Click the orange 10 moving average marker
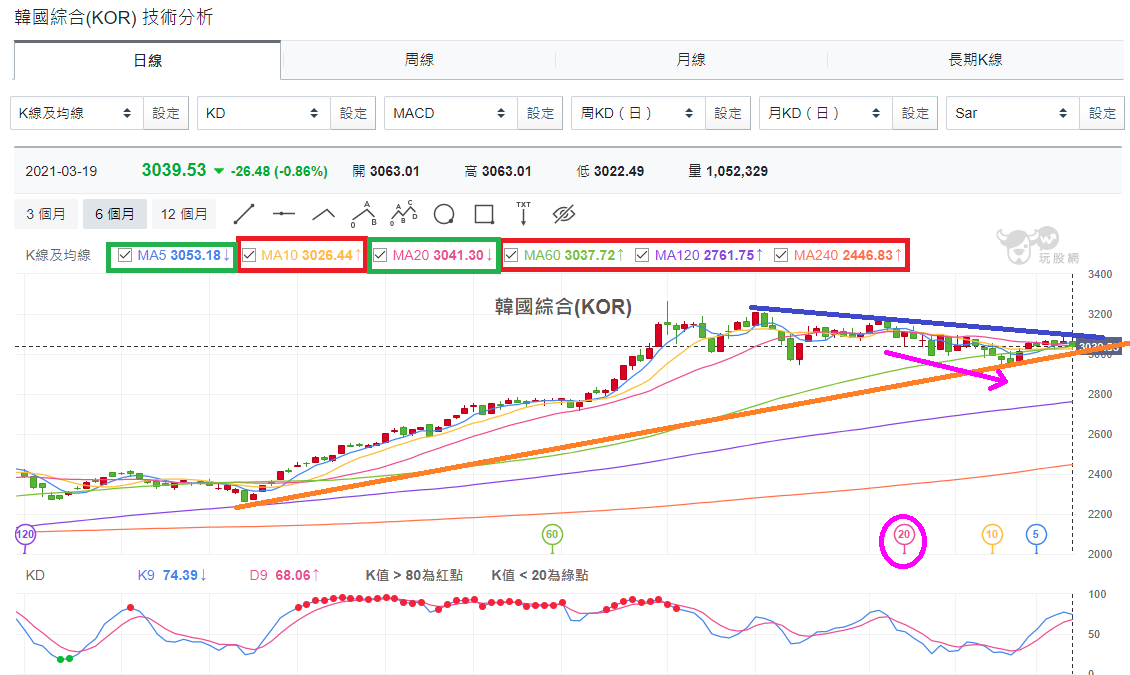Viewport: 1130px width, 675px height. pos(992,535)
